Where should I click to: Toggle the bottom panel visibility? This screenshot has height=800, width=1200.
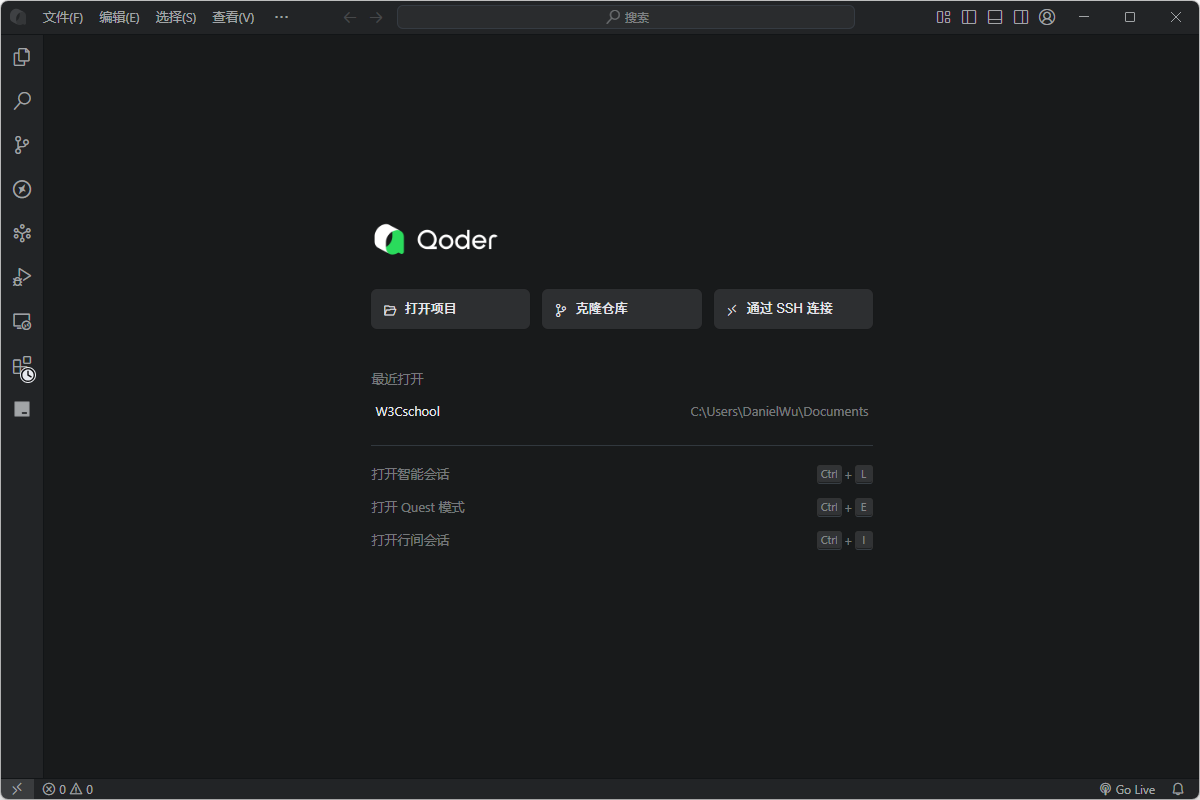click(995, 17)
